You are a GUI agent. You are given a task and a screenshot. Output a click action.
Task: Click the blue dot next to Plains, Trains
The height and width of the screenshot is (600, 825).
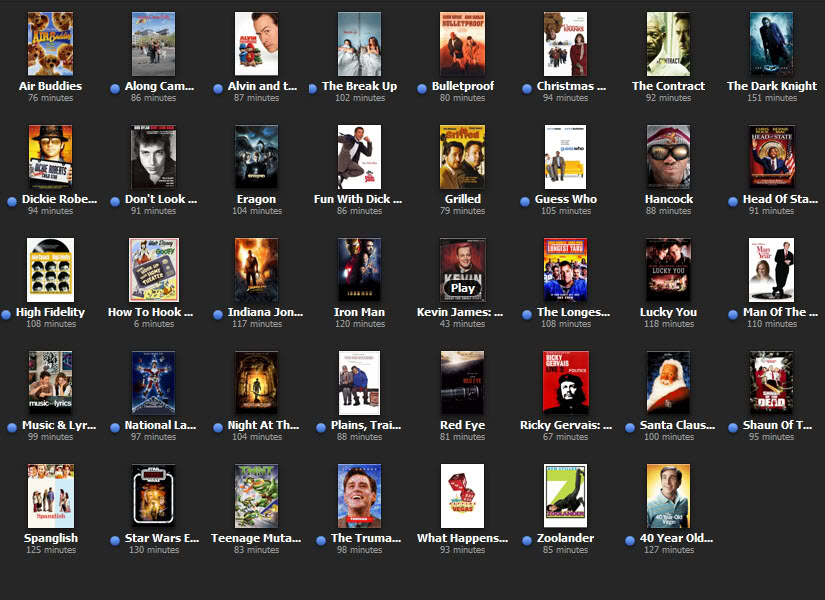(x=321, y=428)
